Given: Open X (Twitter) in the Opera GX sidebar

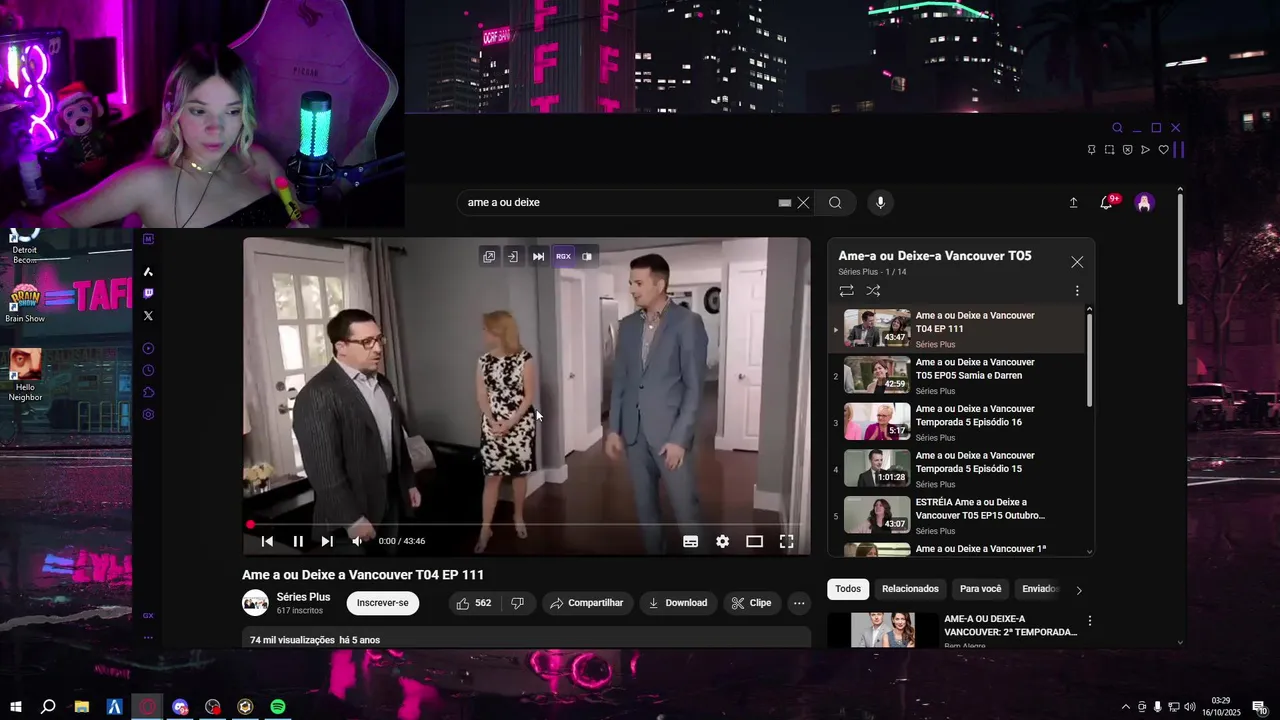Looking at the screenshot, I should (148, 315).
